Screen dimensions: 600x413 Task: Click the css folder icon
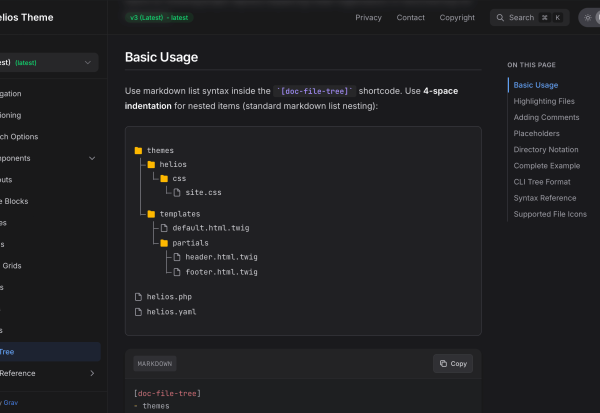click(x=164, y=178)
